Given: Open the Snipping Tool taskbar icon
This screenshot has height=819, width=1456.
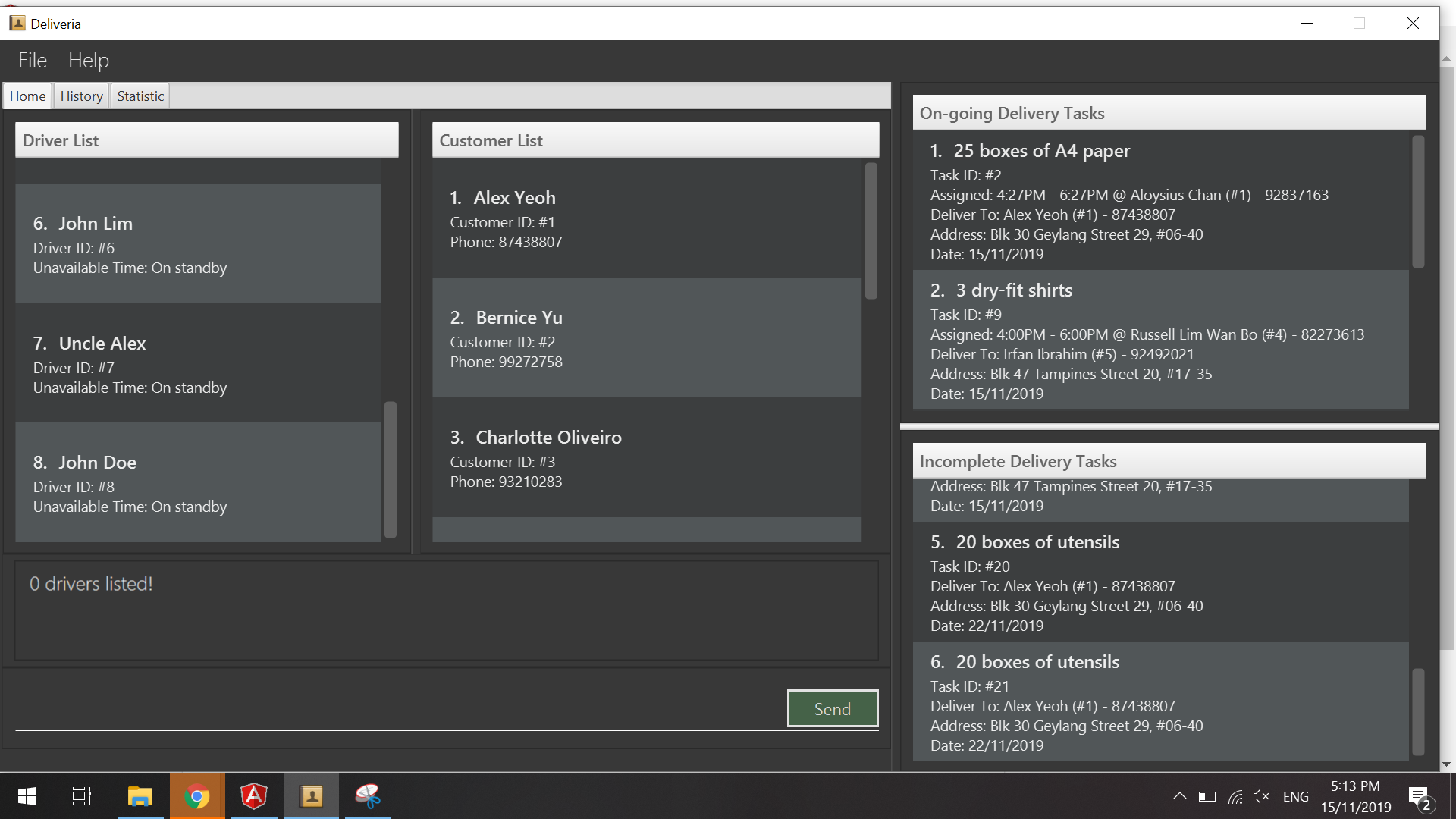Looking at the screenshot, I should point(368,796).
